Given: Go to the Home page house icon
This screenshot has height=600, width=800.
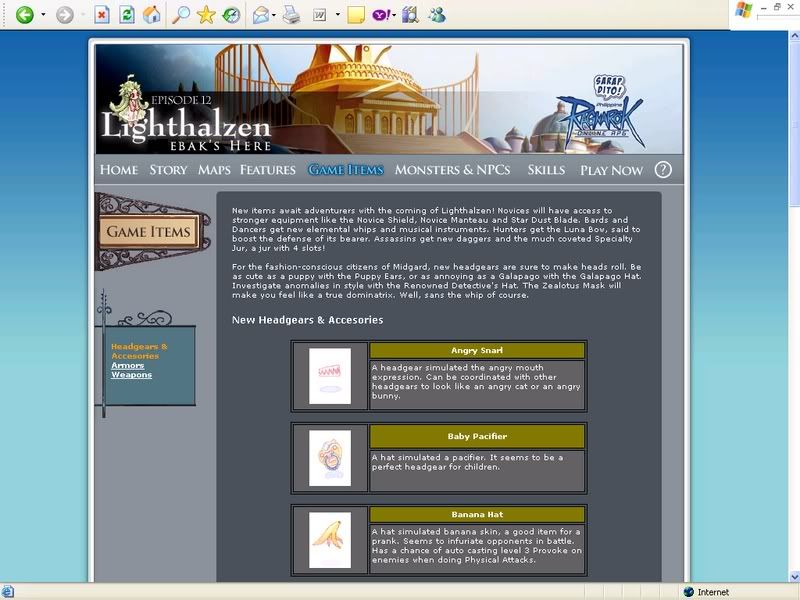Looking at the screenshot, I should [152, 15].
